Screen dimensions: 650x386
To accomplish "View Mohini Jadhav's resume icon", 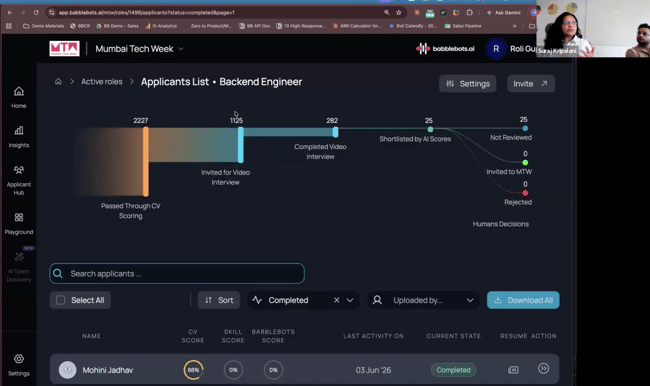I will [513, 369].
